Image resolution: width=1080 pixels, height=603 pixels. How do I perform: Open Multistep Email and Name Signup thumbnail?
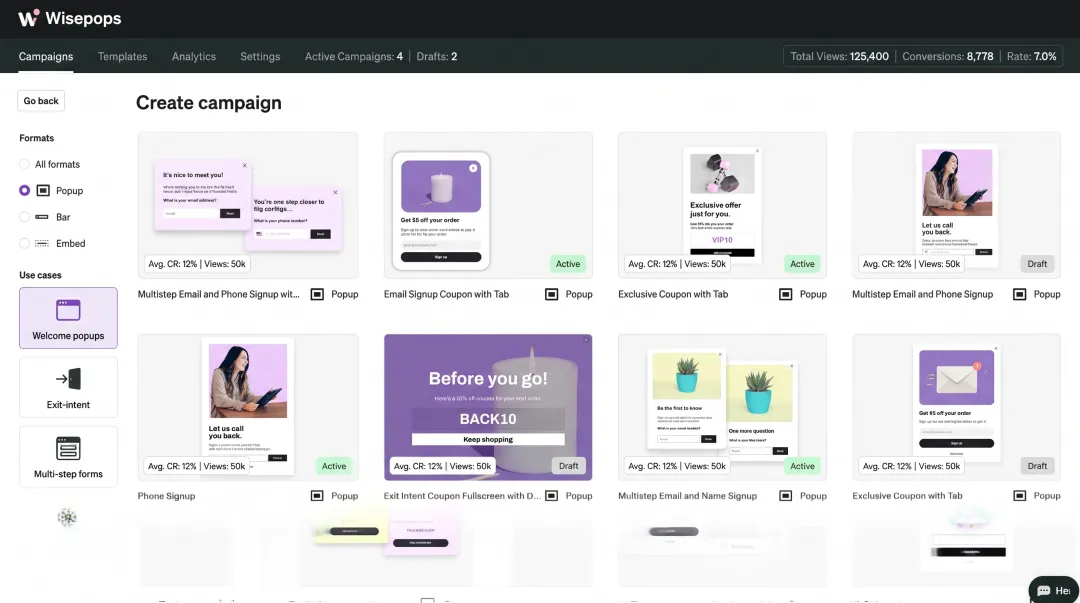click(x=722, y=407)
